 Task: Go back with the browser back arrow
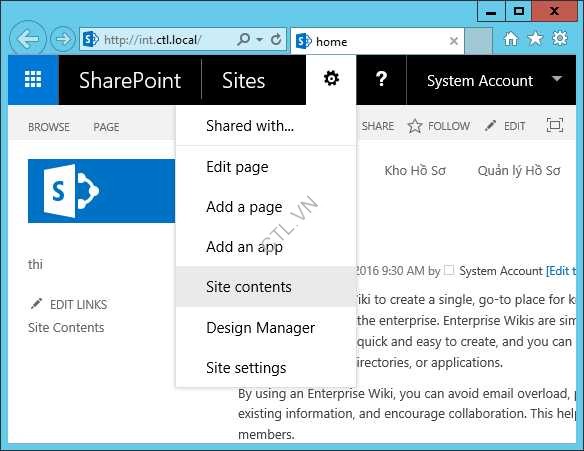tap(28, 39)
